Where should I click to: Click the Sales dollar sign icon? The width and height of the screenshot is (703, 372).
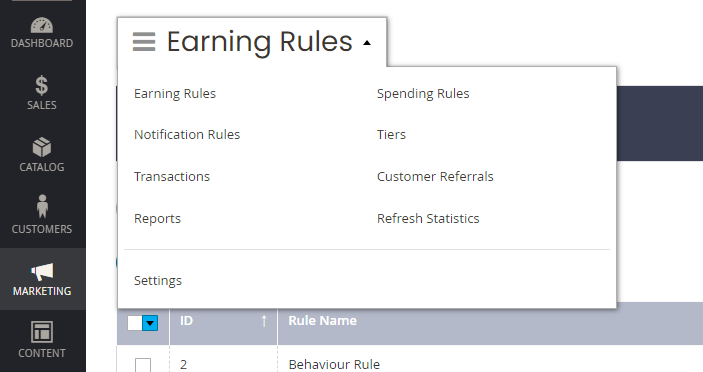coord(42,85)
